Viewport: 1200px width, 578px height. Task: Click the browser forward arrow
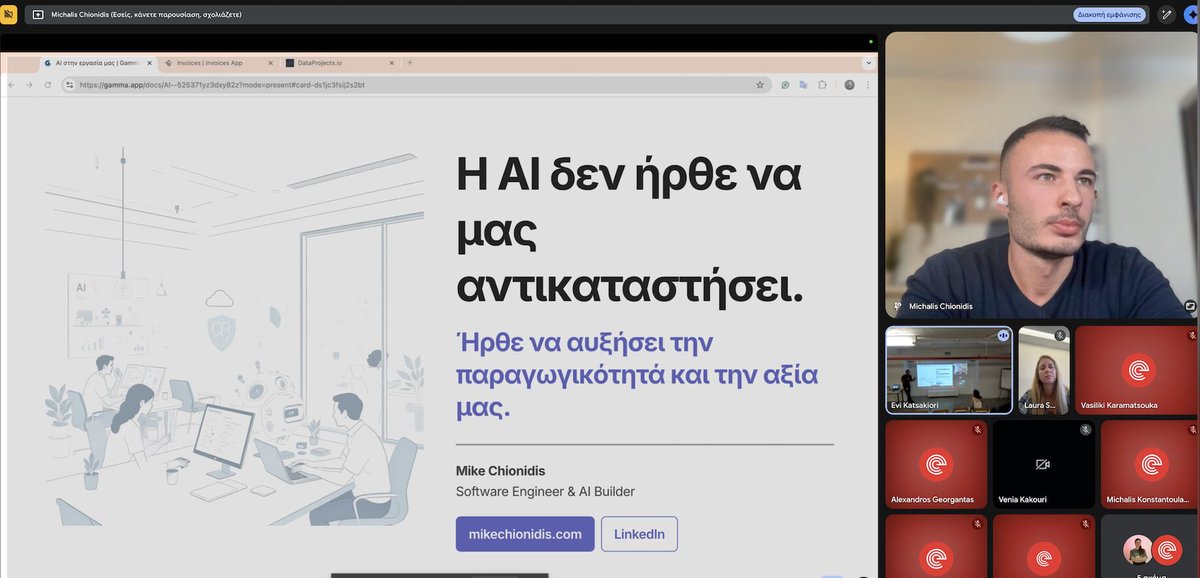[x=30, y=85]
